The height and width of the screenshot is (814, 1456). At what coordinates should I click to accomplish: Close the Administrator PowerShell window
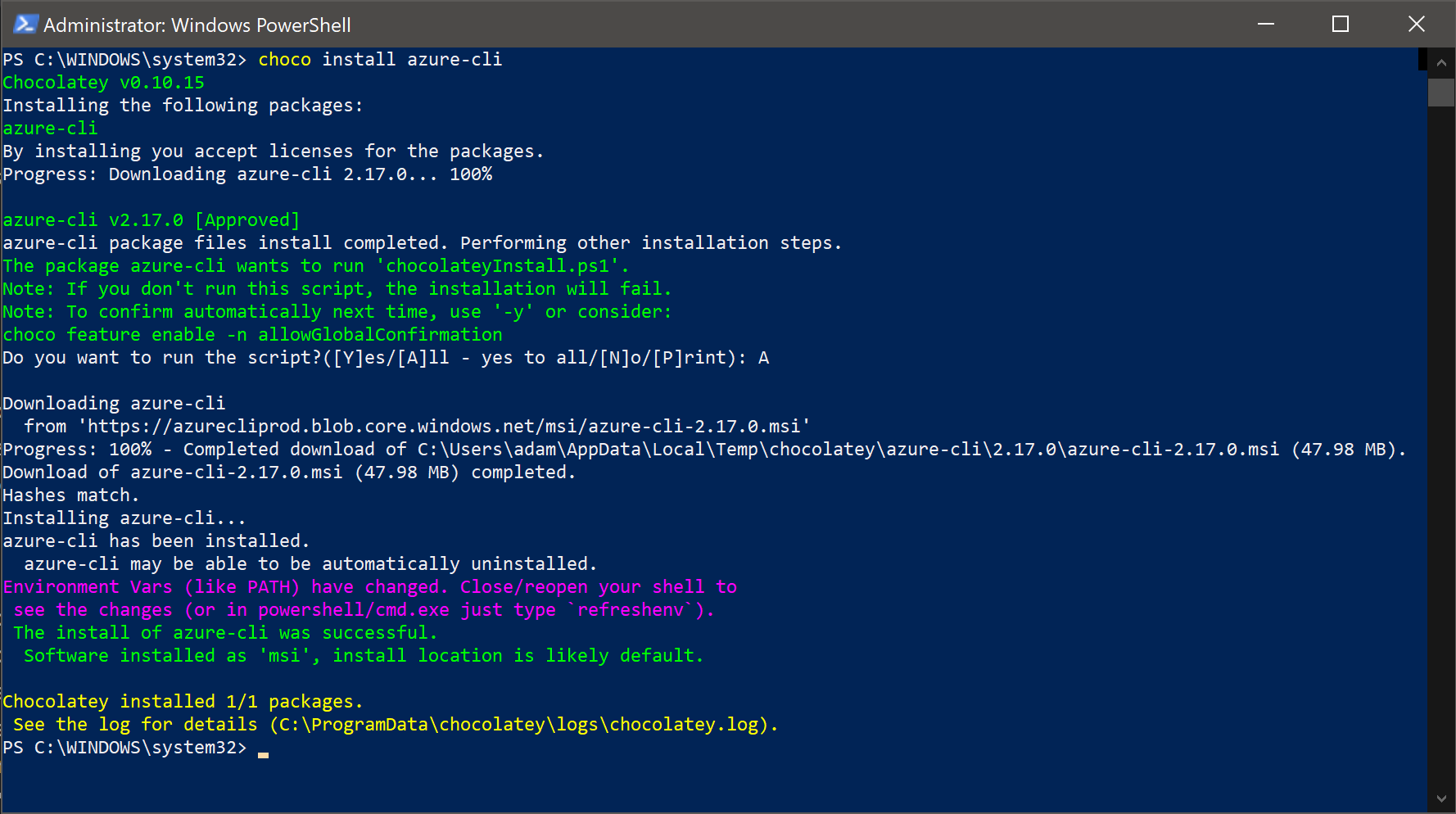[1416, 25]
